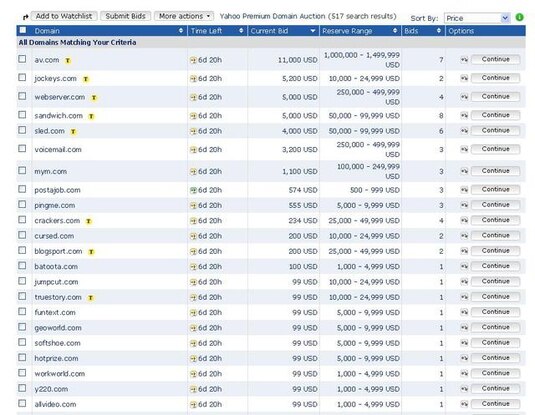Click the watchlist icon in y220.com options
535x415 pixels.
[x=464, y=389]
